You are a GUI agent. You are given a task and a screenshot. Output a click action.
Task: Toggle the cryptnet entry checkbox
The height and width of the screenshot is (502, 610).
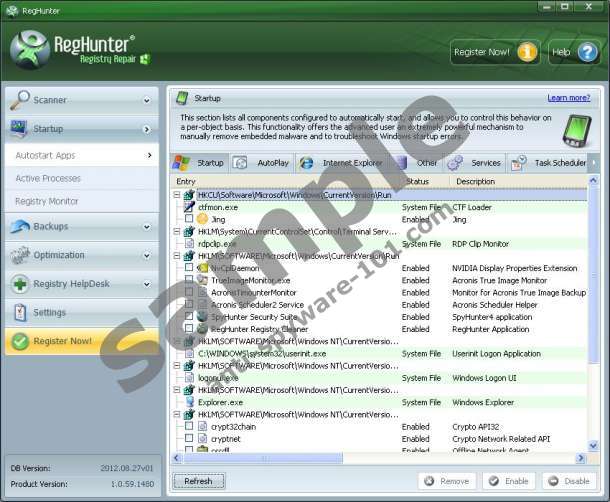[189, 438]
